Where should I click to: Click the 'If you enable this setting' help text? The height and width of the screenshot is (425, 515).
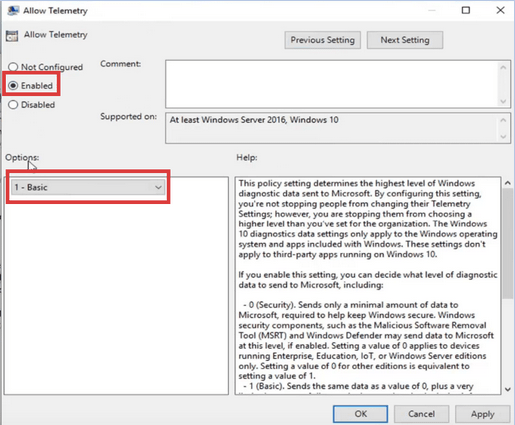tap(368, 280)
